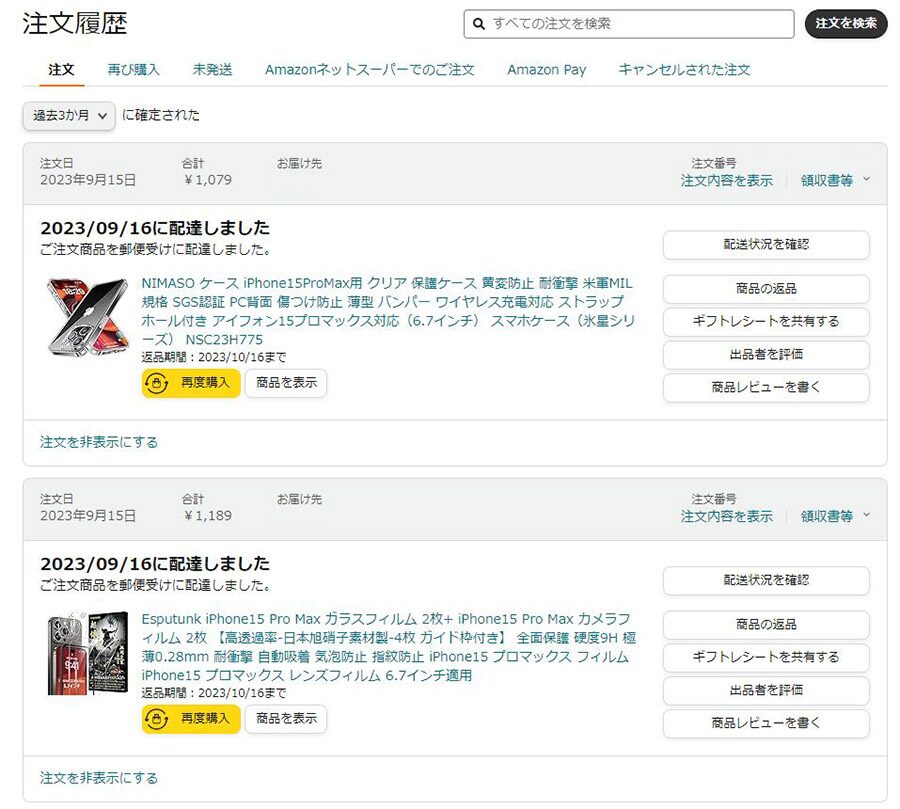Select the 注文 tab

61,70
